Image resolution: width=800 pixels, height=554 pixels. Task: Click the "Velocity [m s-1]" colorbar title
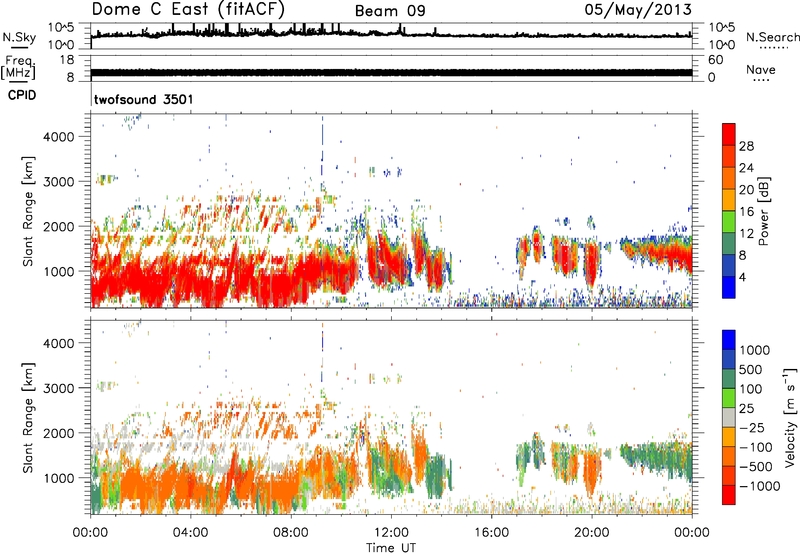point(791,417)
